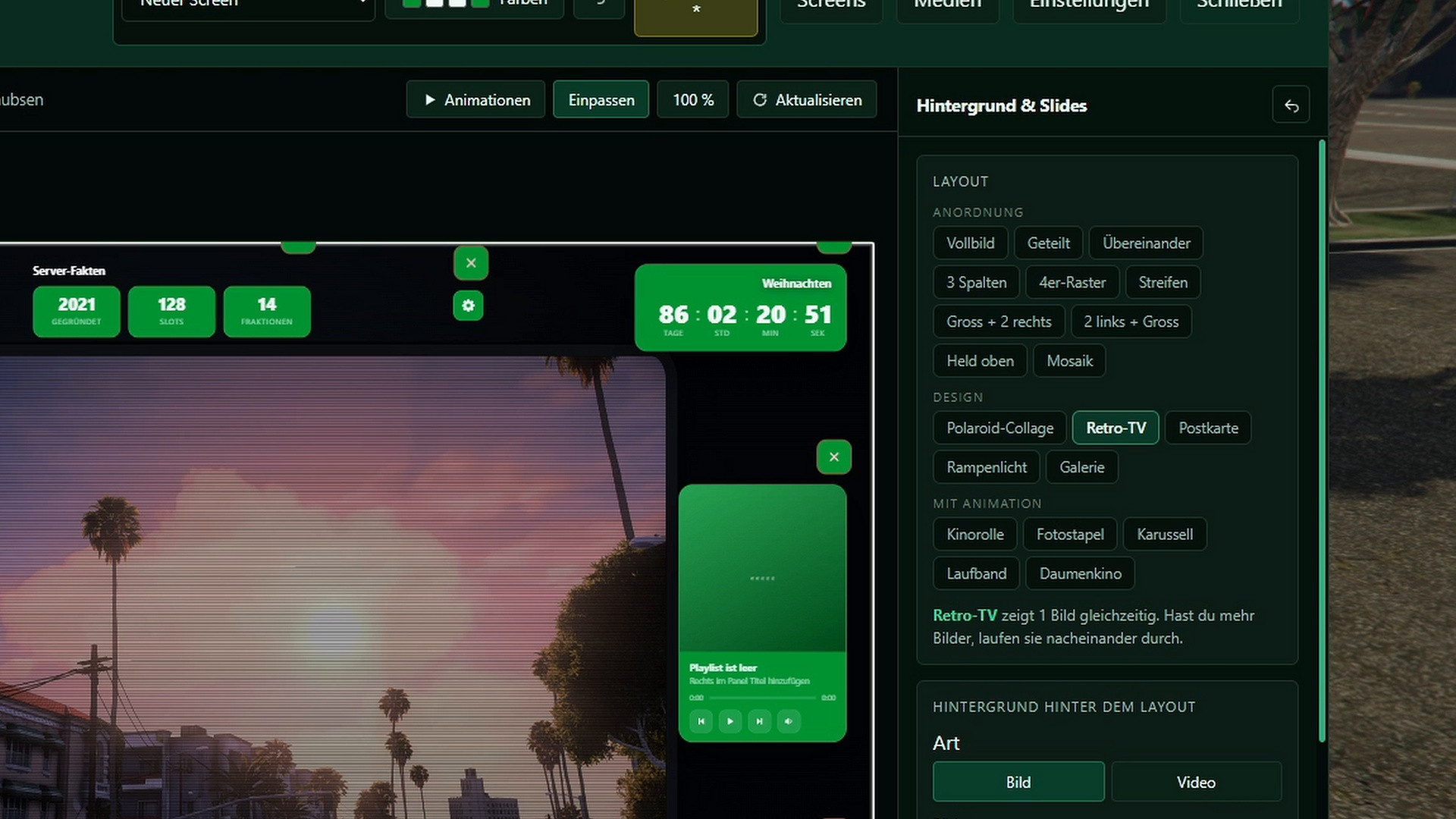Image resolution: width=1456 pixels, height=819 pixels.
Task: Choose the 4er-Raster layout
Action: (1072, 283)
